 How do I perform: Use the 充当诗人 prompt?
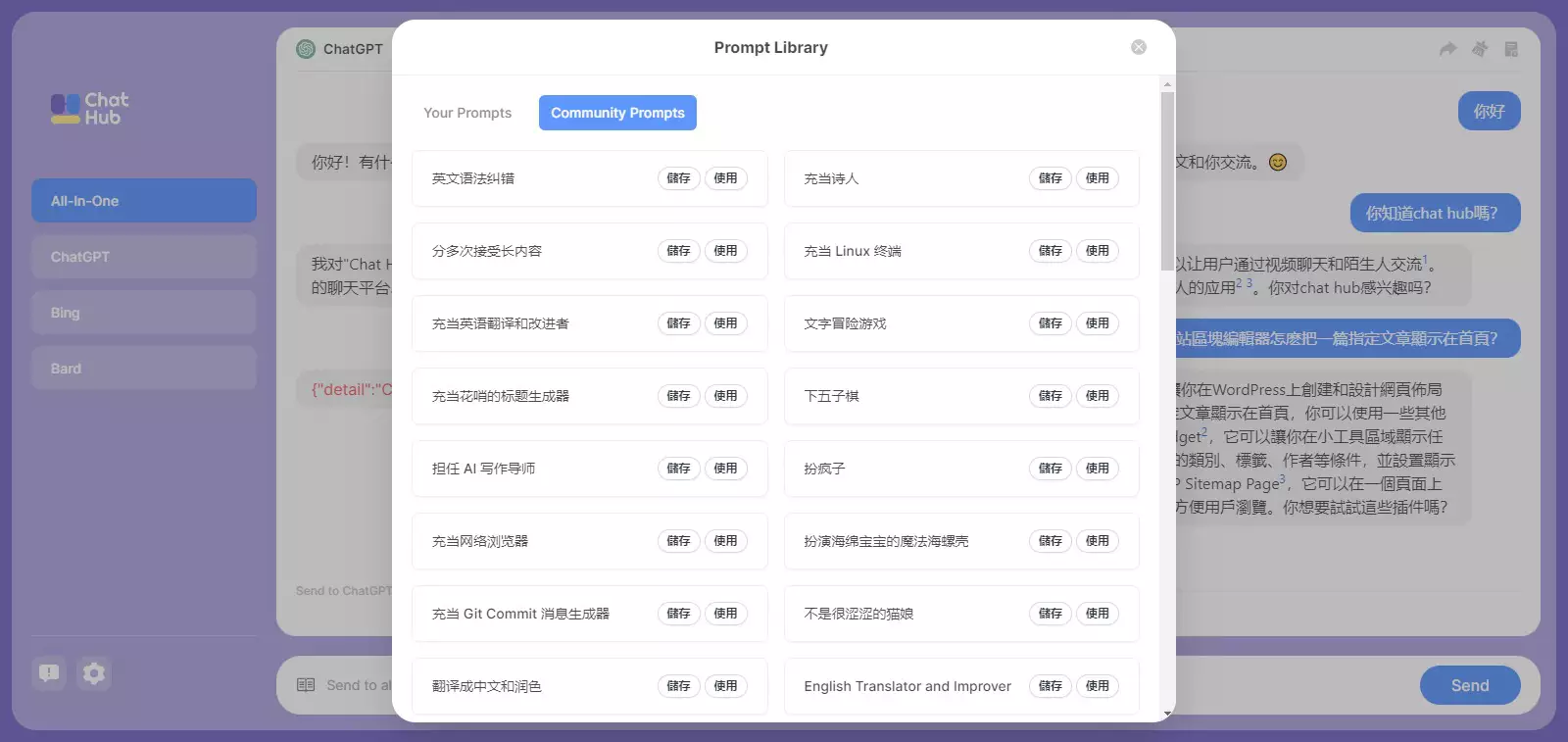tap(1098, 178)
